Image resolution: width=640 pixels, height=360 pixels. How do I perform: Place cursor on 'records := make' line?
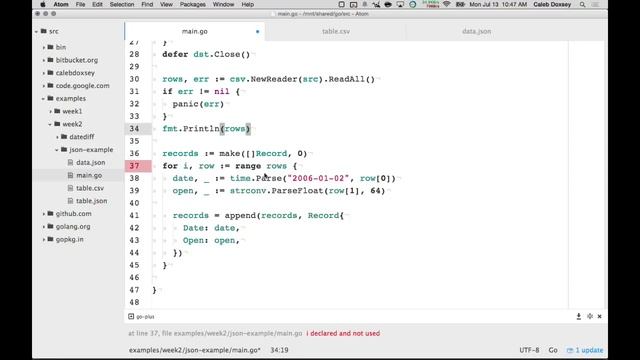[234, 154]
